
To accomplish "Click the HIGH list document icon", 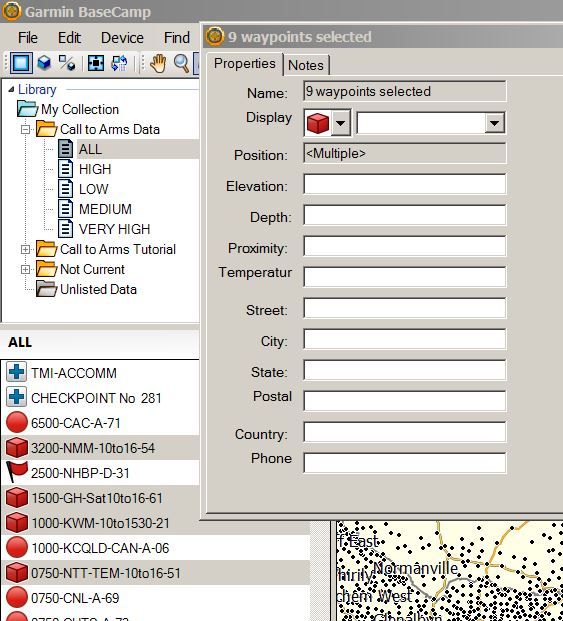I will click(x=66, y=169).
